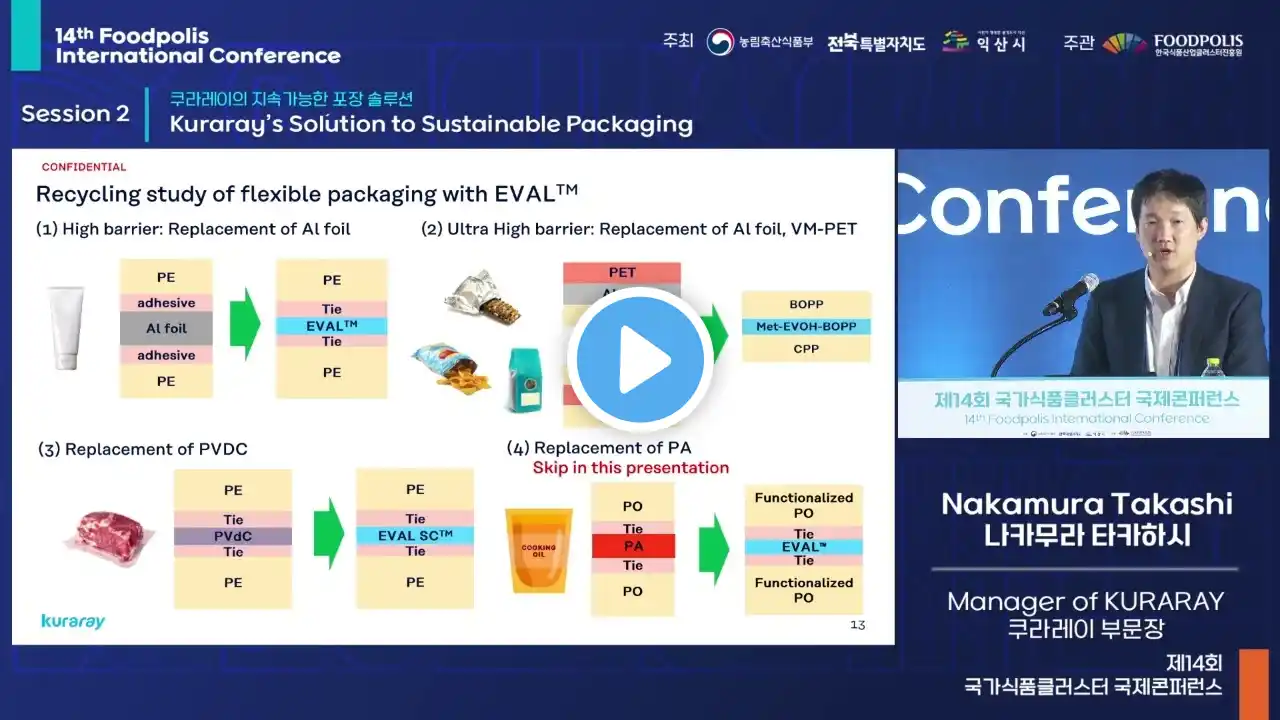The height and width of the screenshot is (720, 1280).
Task: Click '(1) High barrier: Replacement of Al foil'
Action: click(193, 229)
